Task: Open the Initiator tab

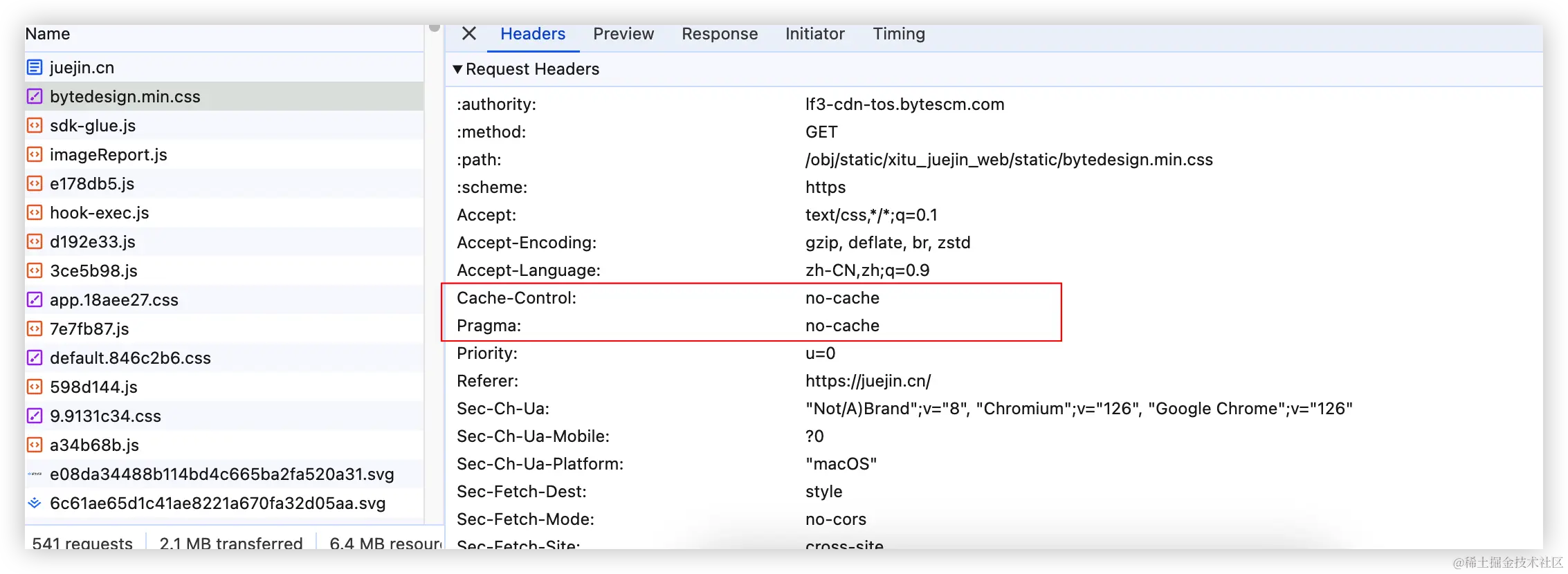Action: tap(815, 34)
